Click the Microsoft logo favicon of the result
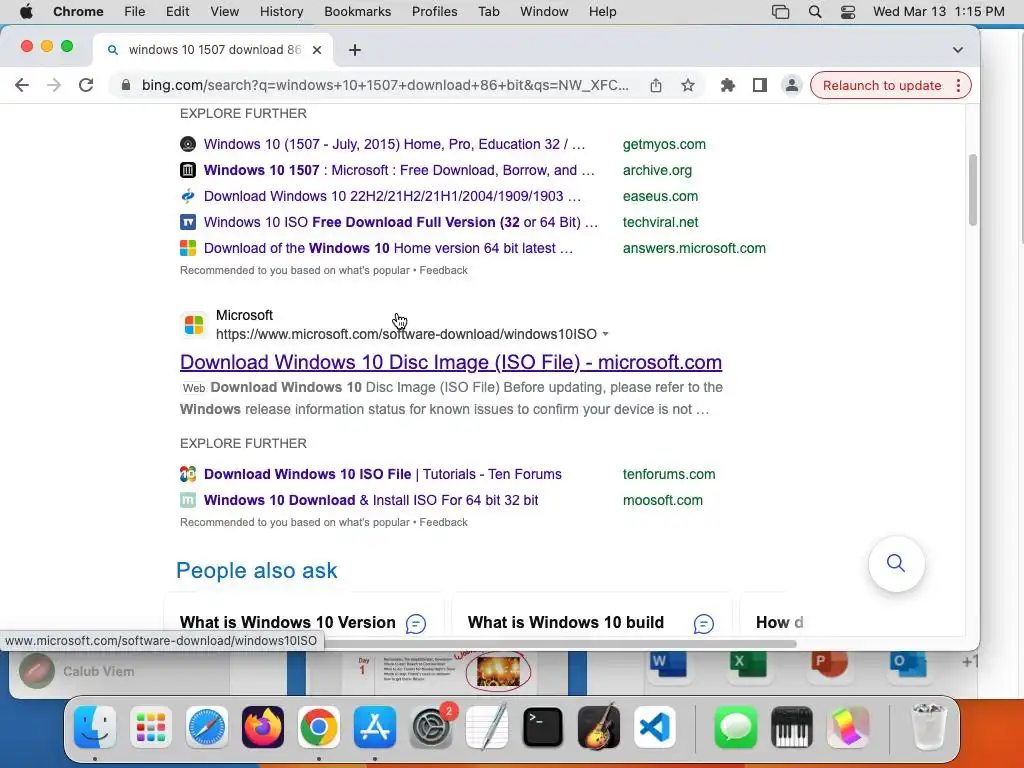 (194, 325)
